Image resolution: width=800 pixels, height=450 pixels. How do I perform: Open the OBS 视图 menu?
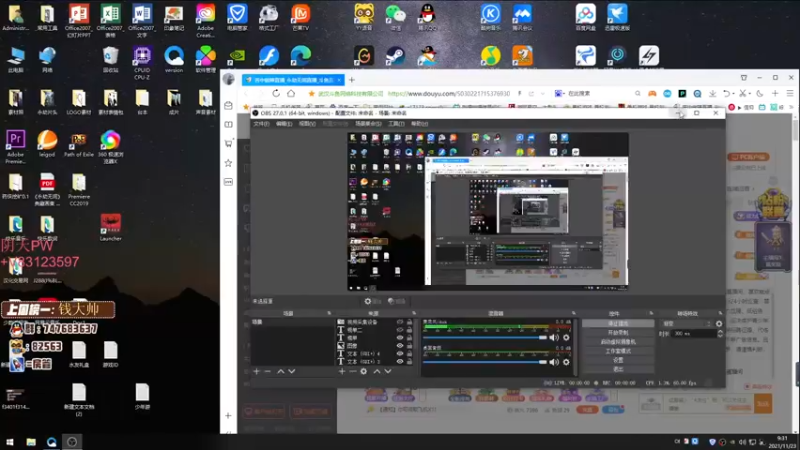point(307,124)
